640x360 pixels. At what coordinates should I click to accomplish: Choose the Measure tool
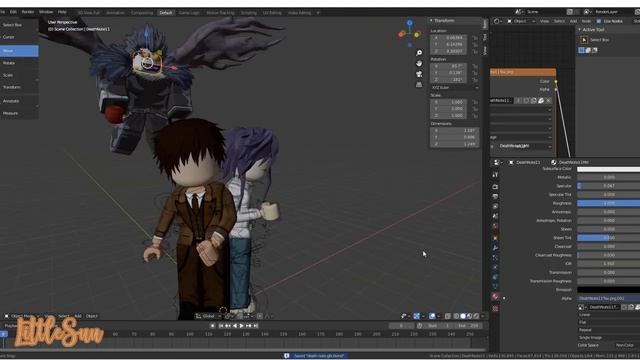19,113
